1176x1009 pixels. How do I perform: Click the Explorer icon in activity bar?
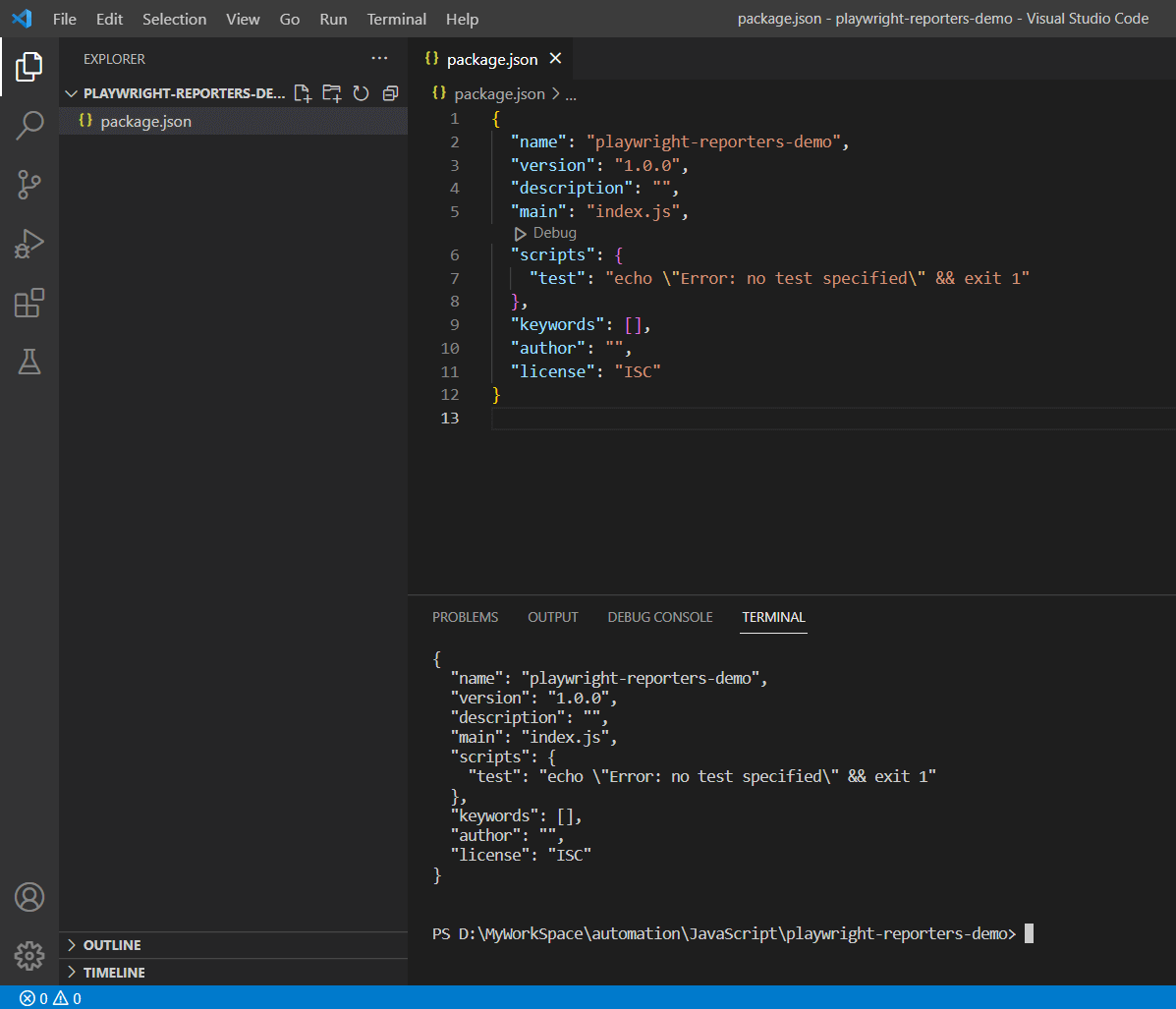tap(29, 67)
